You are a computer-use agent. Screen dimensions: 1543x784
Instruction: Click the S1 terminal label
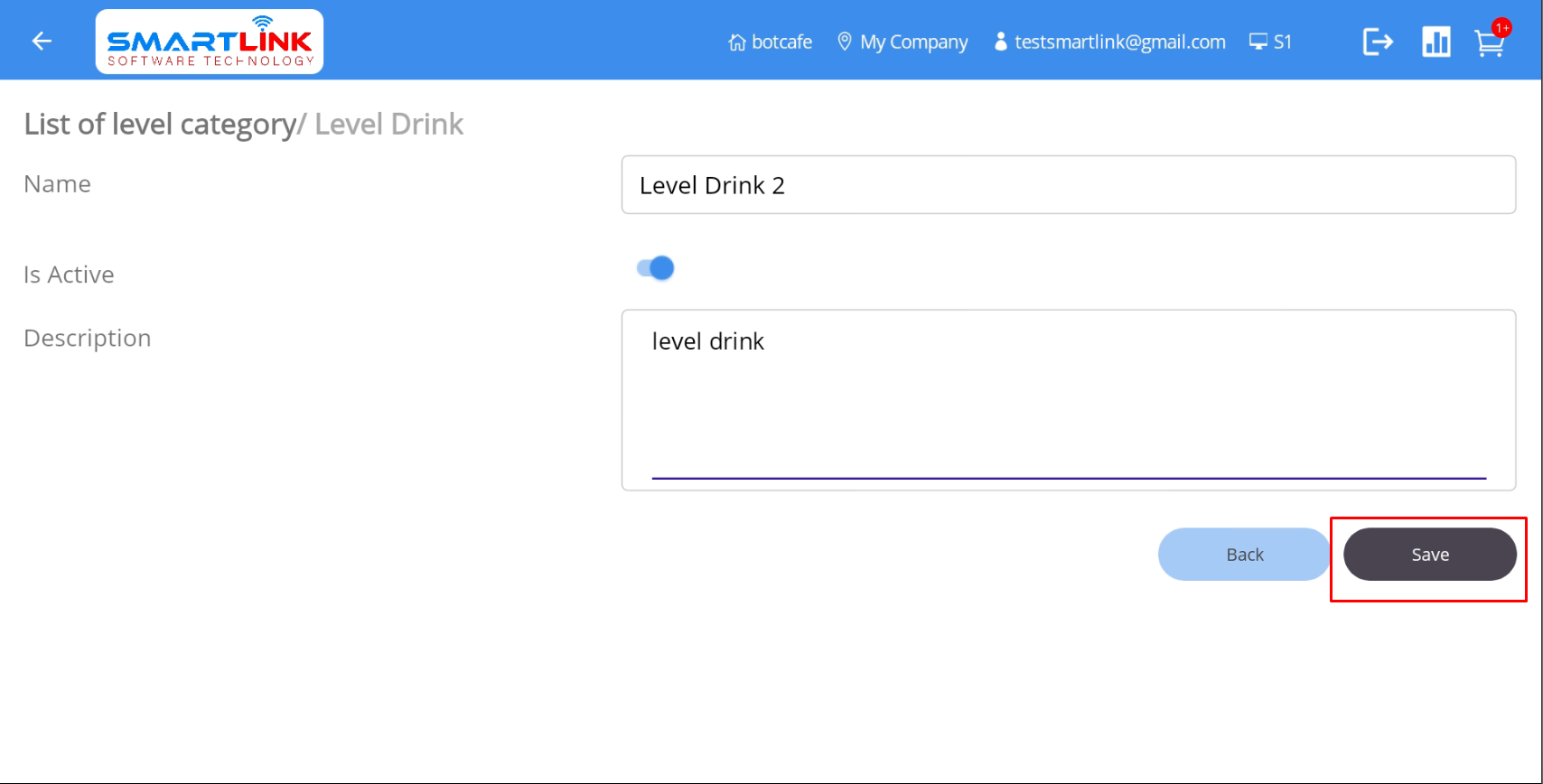[x=1282, y=42]
